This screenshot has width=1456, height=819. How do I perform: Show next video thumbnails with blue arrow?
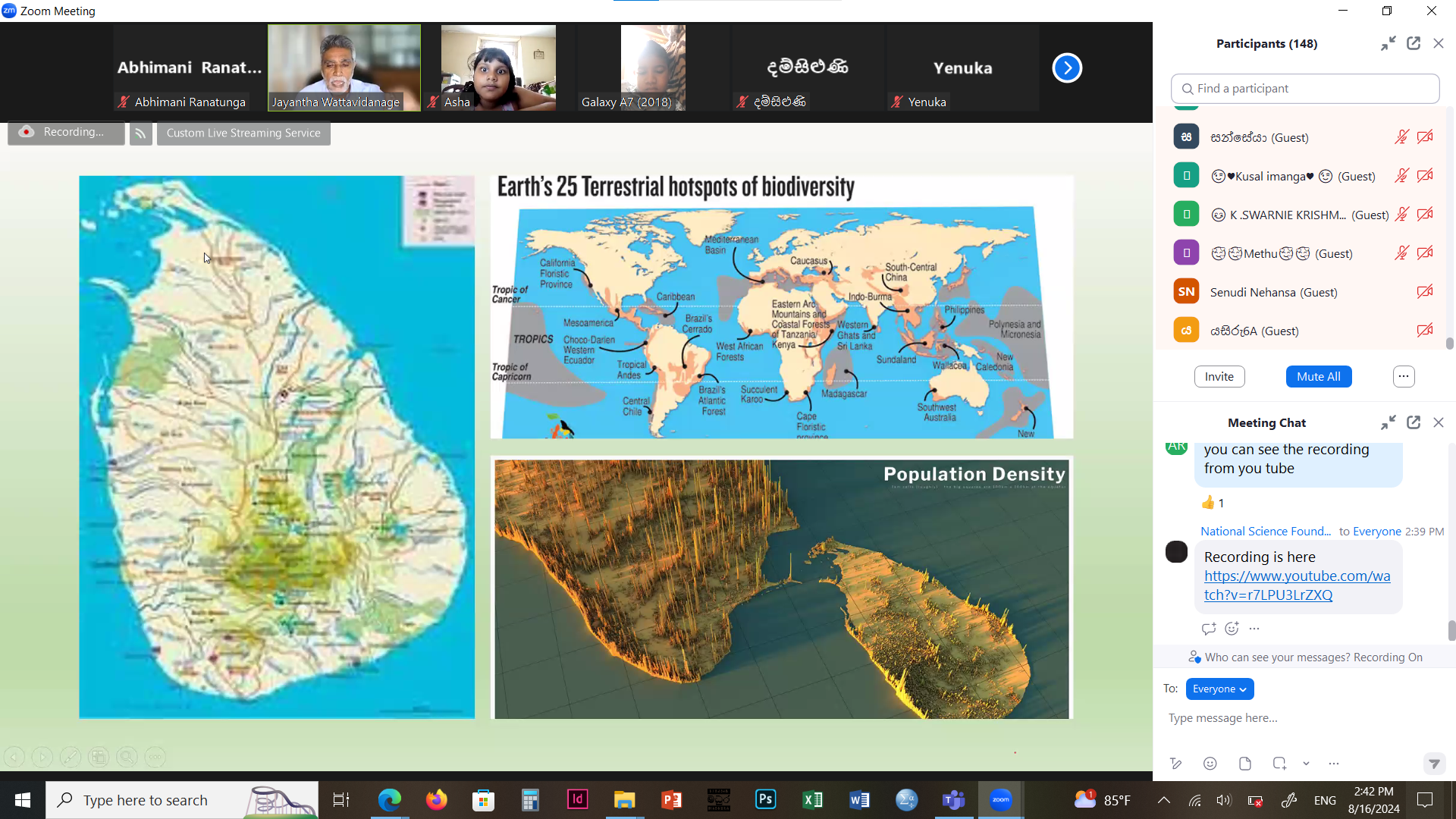(1066, 68)
